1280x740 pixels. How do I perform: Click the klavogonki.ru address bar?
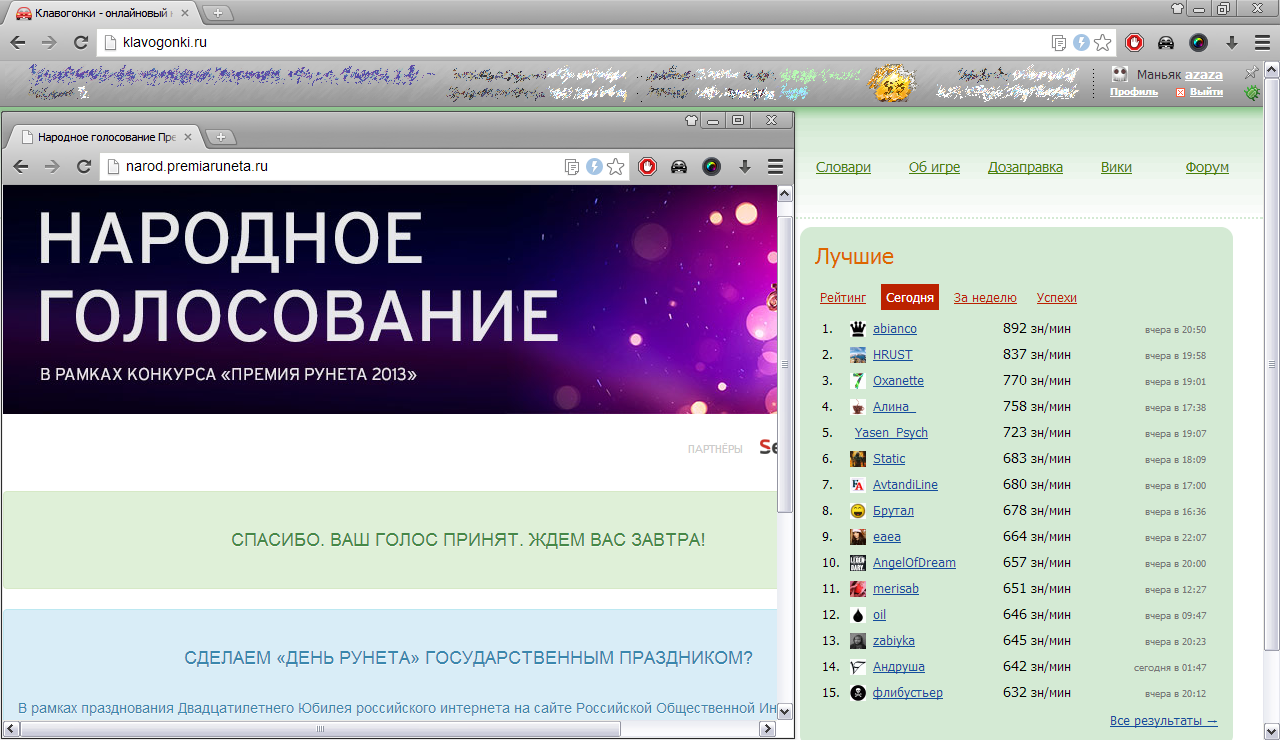[x=580, y=42]
